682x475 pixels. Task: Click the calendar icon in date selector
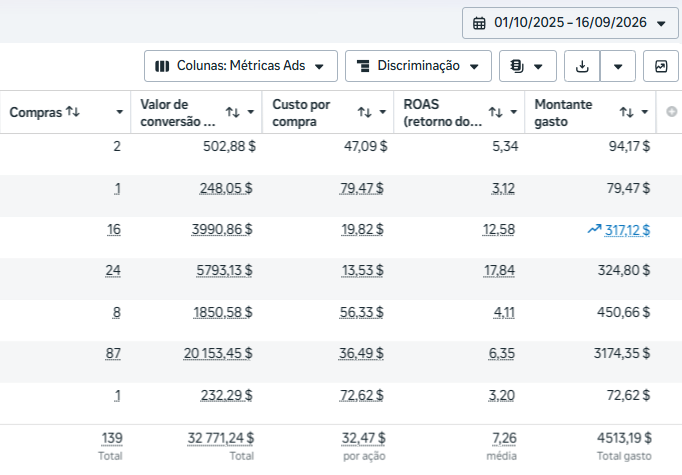479,23
